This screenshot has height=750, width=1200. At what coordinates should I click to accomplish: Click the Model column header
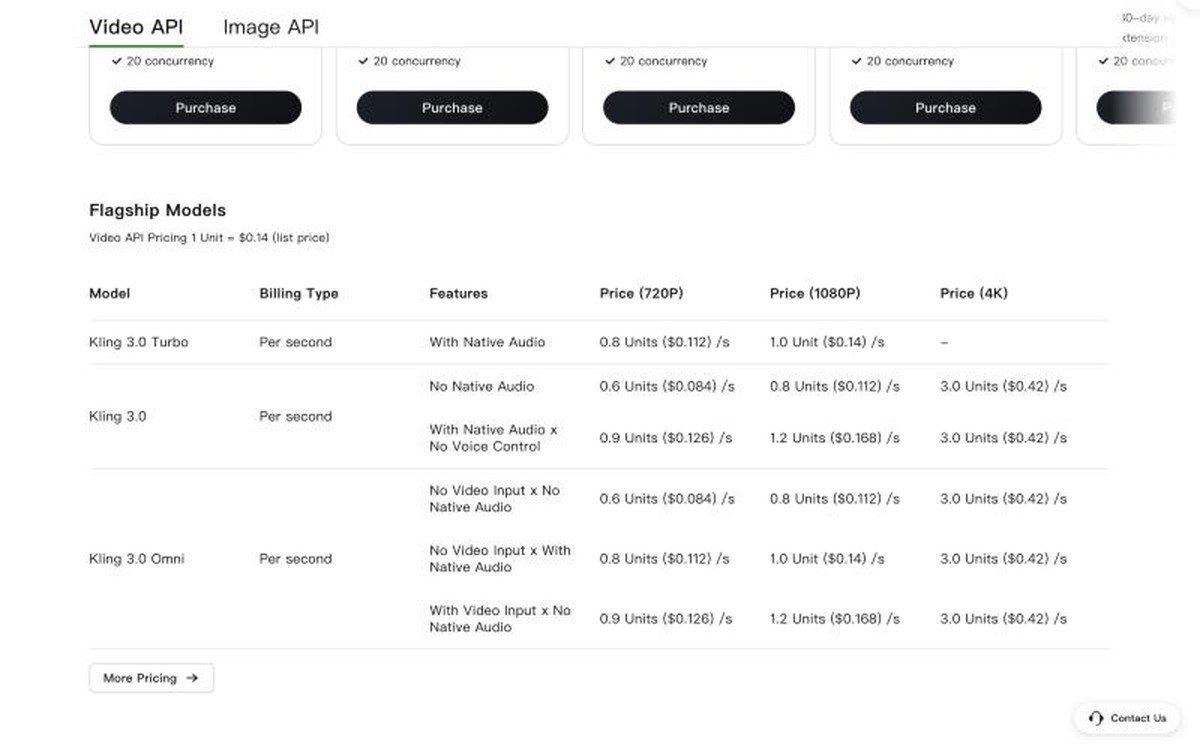pyautogui.click(x=109, y=293)
